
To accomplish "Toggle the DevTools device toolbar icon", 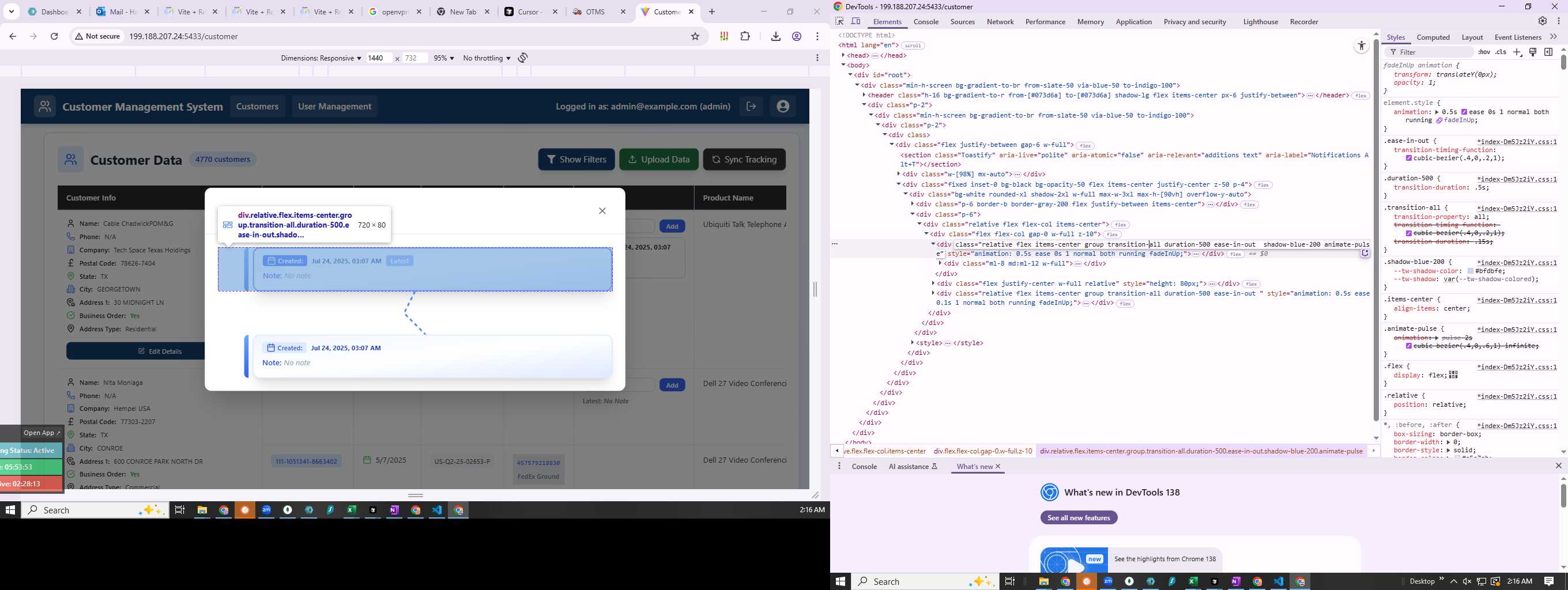I will pos(856,21).
